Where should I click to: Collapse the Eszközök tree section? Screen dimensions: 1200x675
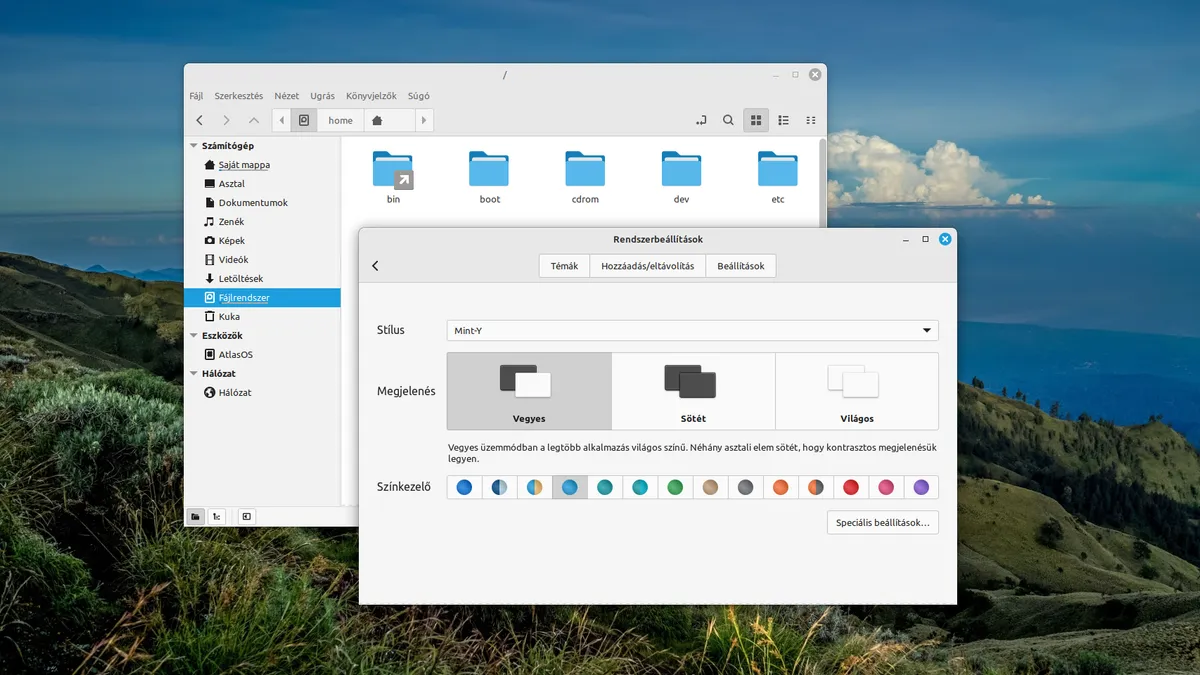click(192, 335)
